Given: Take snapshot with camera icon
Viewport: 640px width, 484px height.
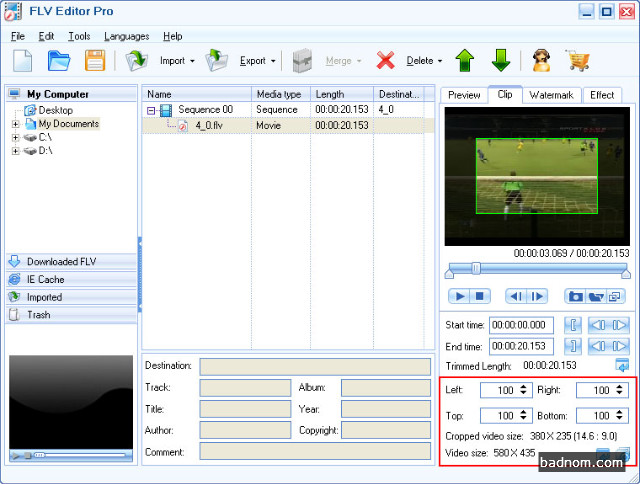Looking at the screenshot, I should [576, 296].
